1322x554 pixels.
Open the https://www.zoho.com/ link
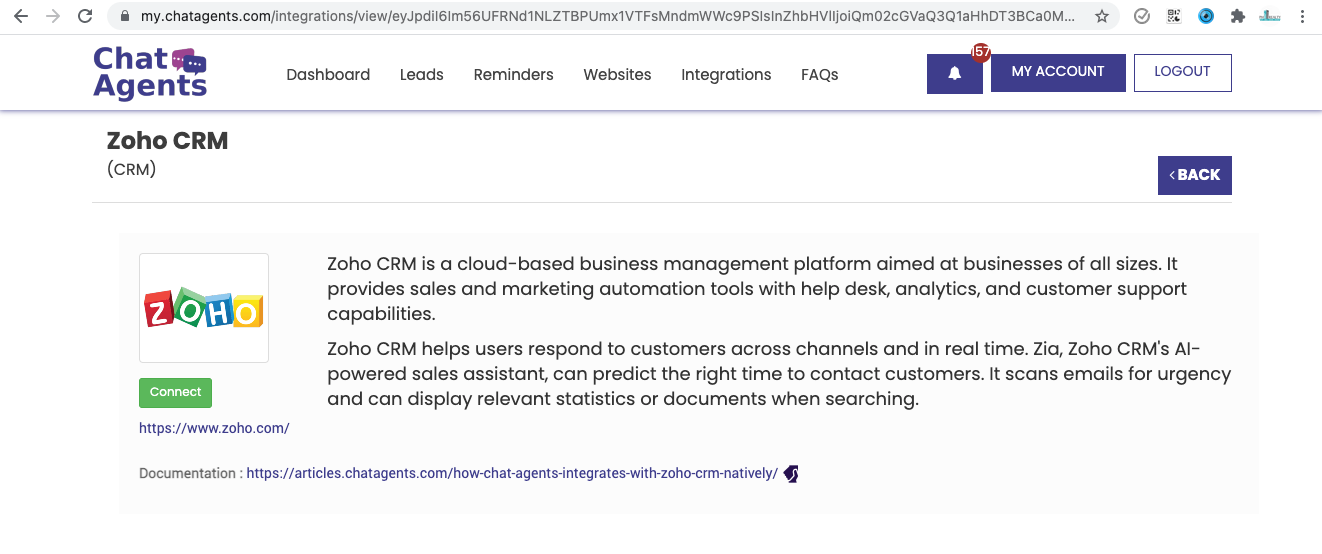coord(214,428)
